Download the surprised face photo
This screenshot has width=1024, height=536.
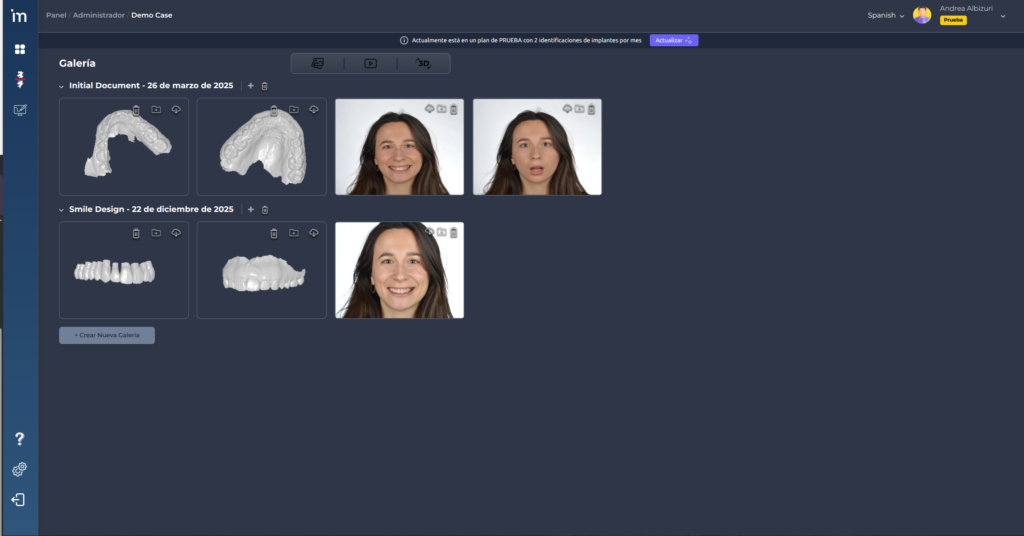pos(567,108)
